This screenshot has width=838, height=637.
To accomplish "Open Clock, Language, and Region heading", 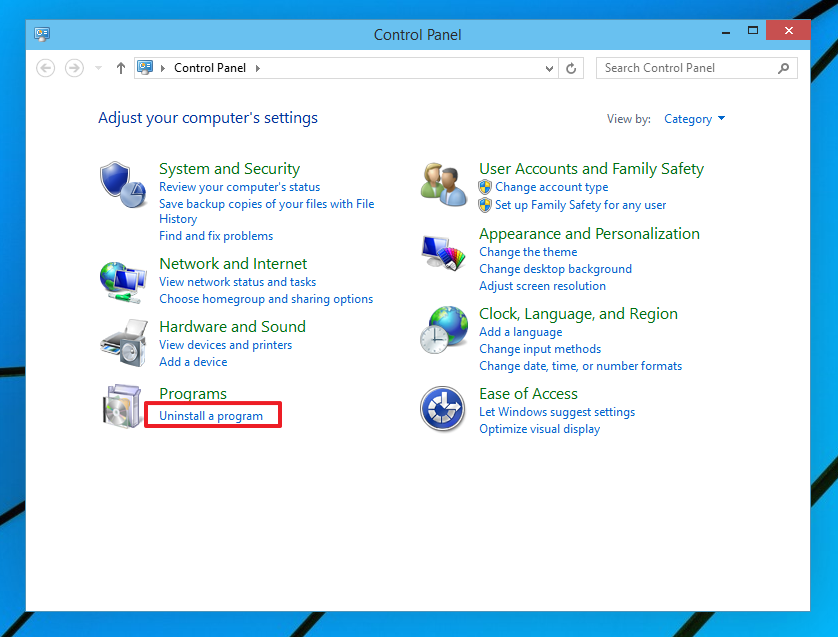I will click(578, 314).
